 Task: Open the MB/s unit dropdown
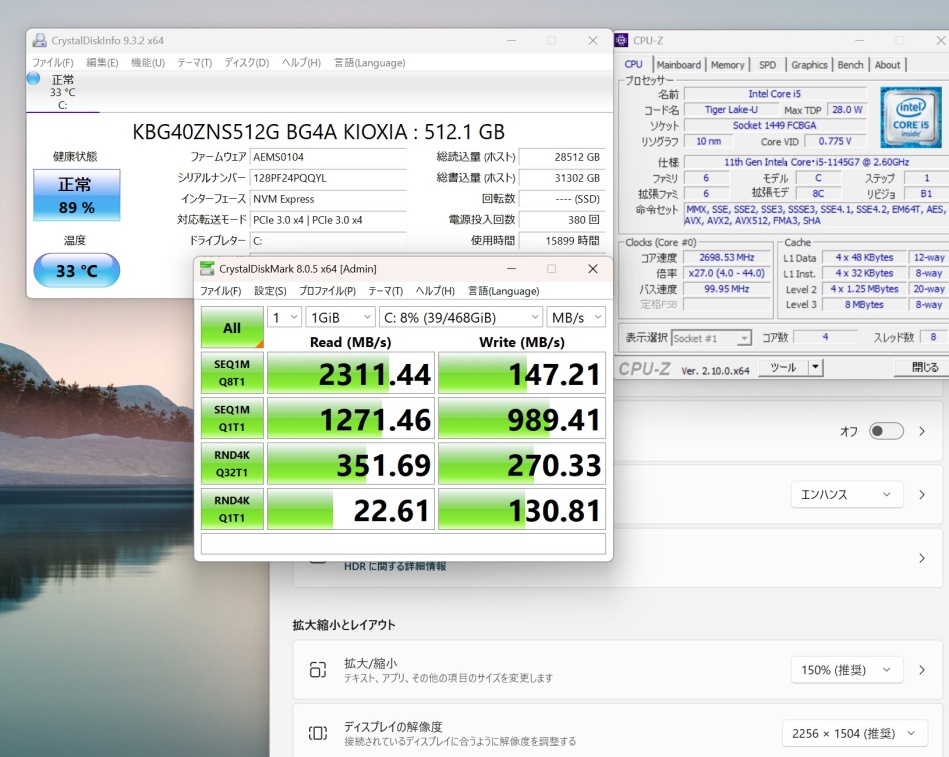pyautogui.click(x=576, y=317)
